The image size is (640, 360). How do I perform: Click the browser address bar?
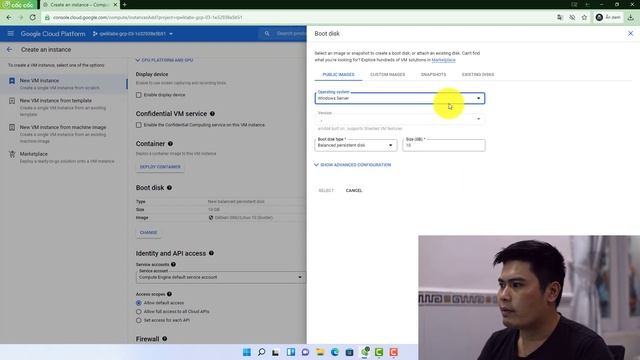click(x=298, y=18)
